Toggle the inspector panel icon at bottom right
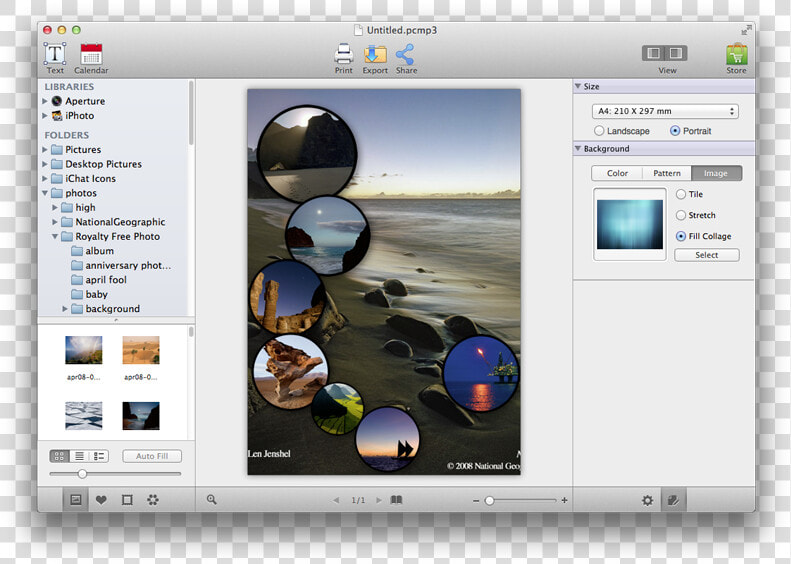 point(673,500)
